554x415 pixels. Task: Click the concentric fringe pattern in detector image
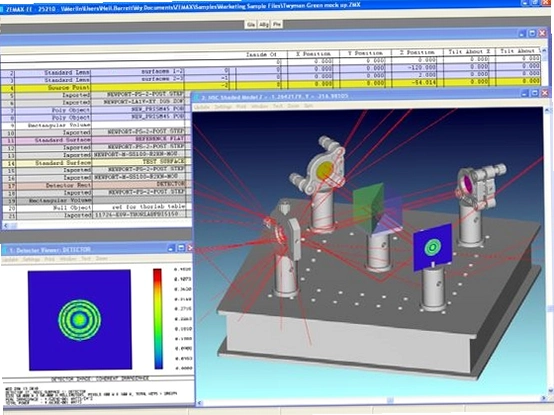(x=79, y=320)
